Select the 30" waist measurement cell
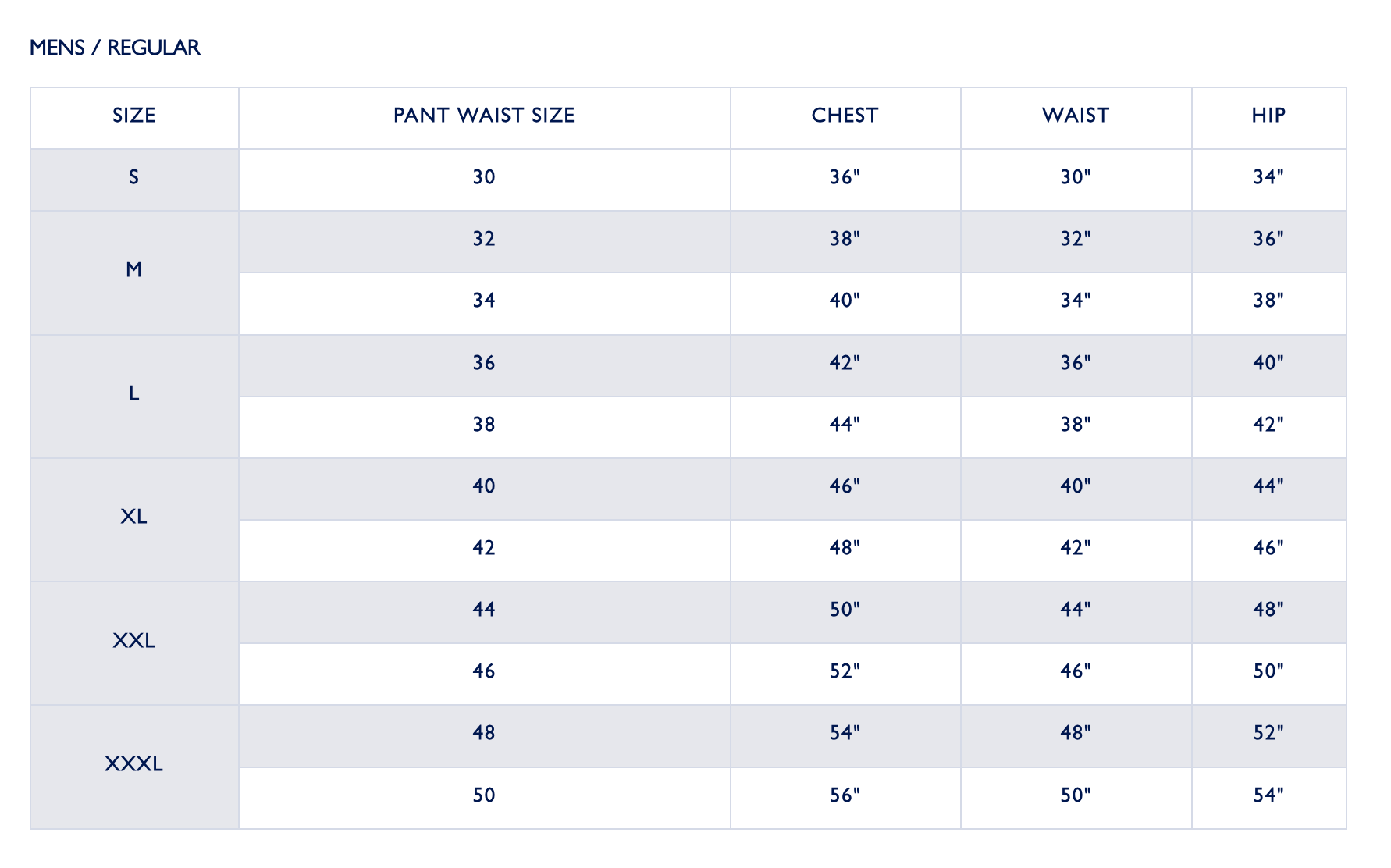Screen dimensions: 1391x868 point(1076,180)
